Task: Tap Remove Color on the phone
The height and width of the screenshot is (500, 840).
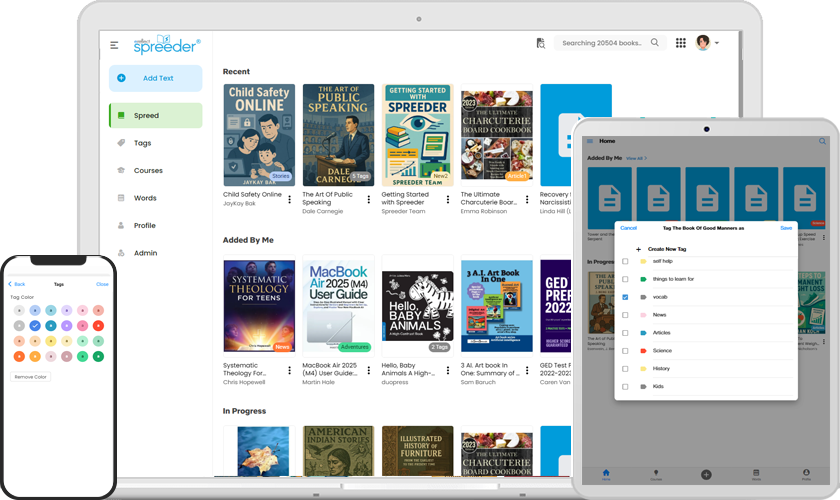Action: point(31,377)
